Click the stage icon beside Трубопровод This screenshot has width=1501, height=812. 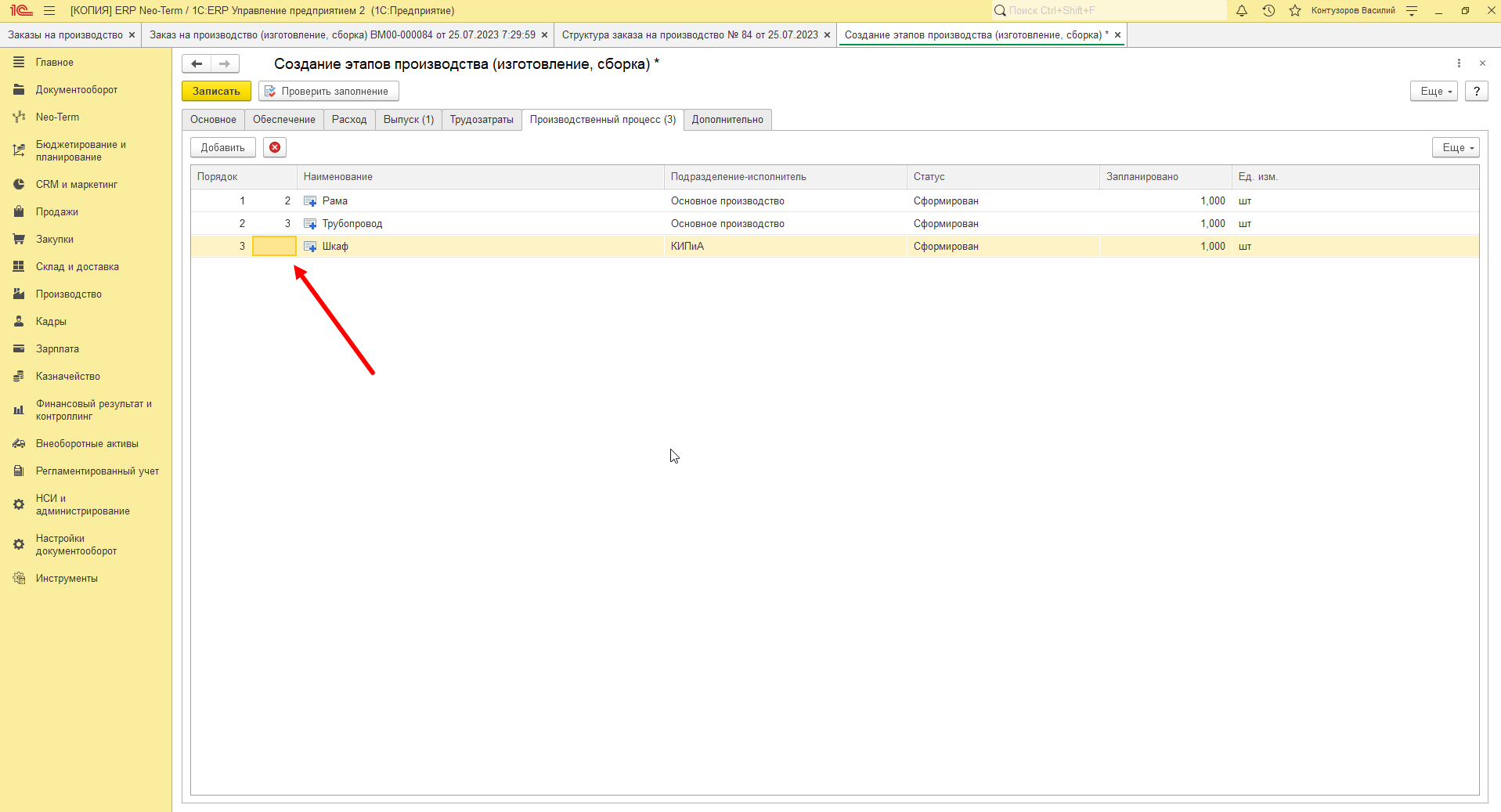pos(310,224)
